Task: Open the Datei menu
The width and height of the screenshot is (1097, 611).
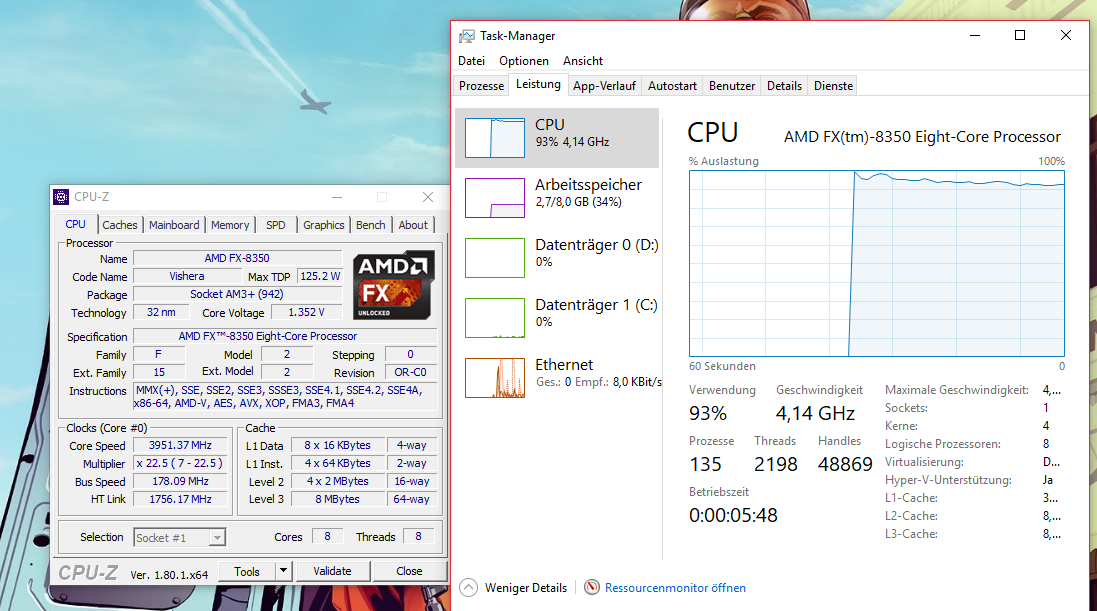Action: [x=472, y=61]
